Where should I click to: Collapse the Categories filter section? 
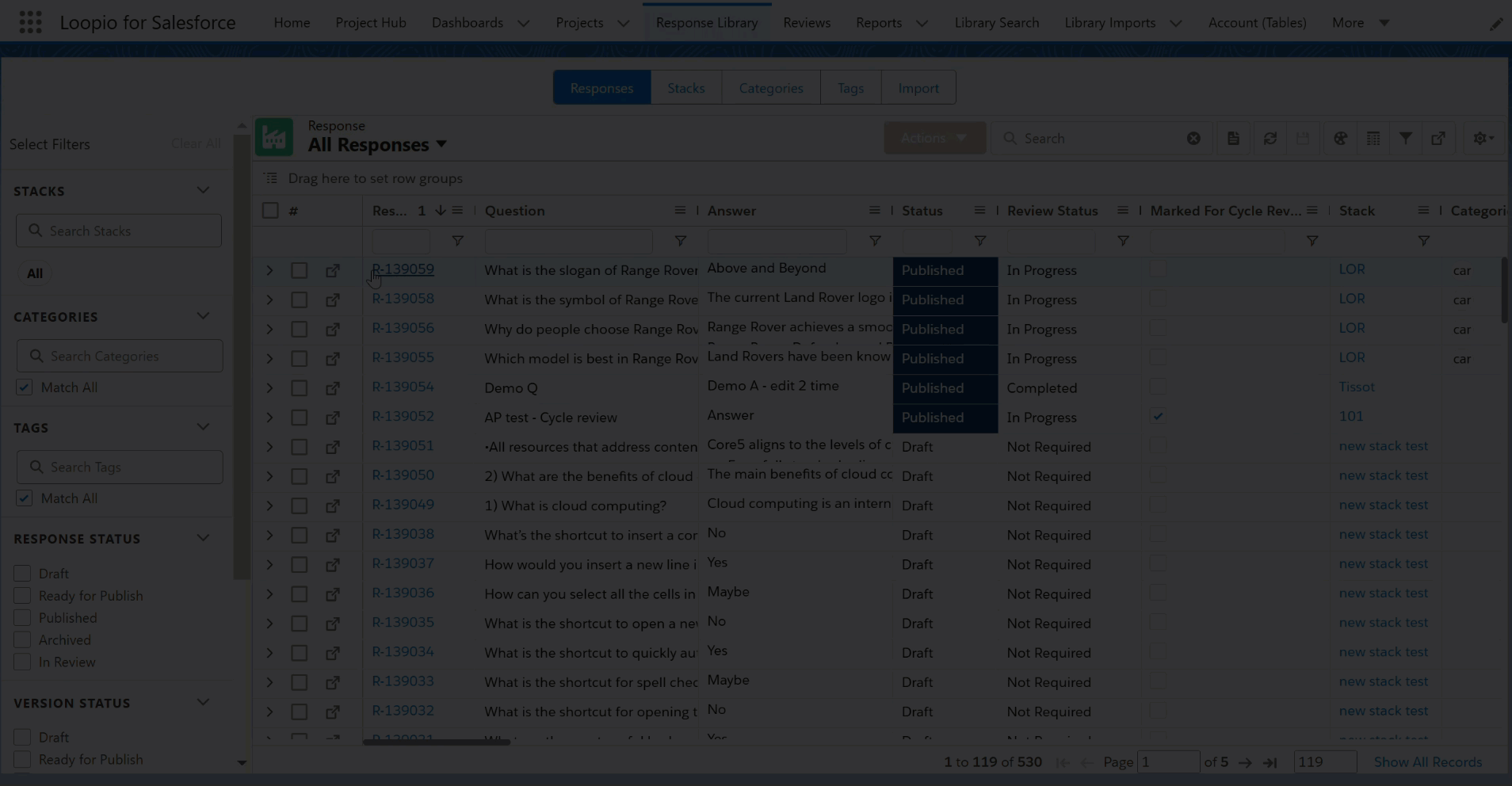click(x=203, y=316)
